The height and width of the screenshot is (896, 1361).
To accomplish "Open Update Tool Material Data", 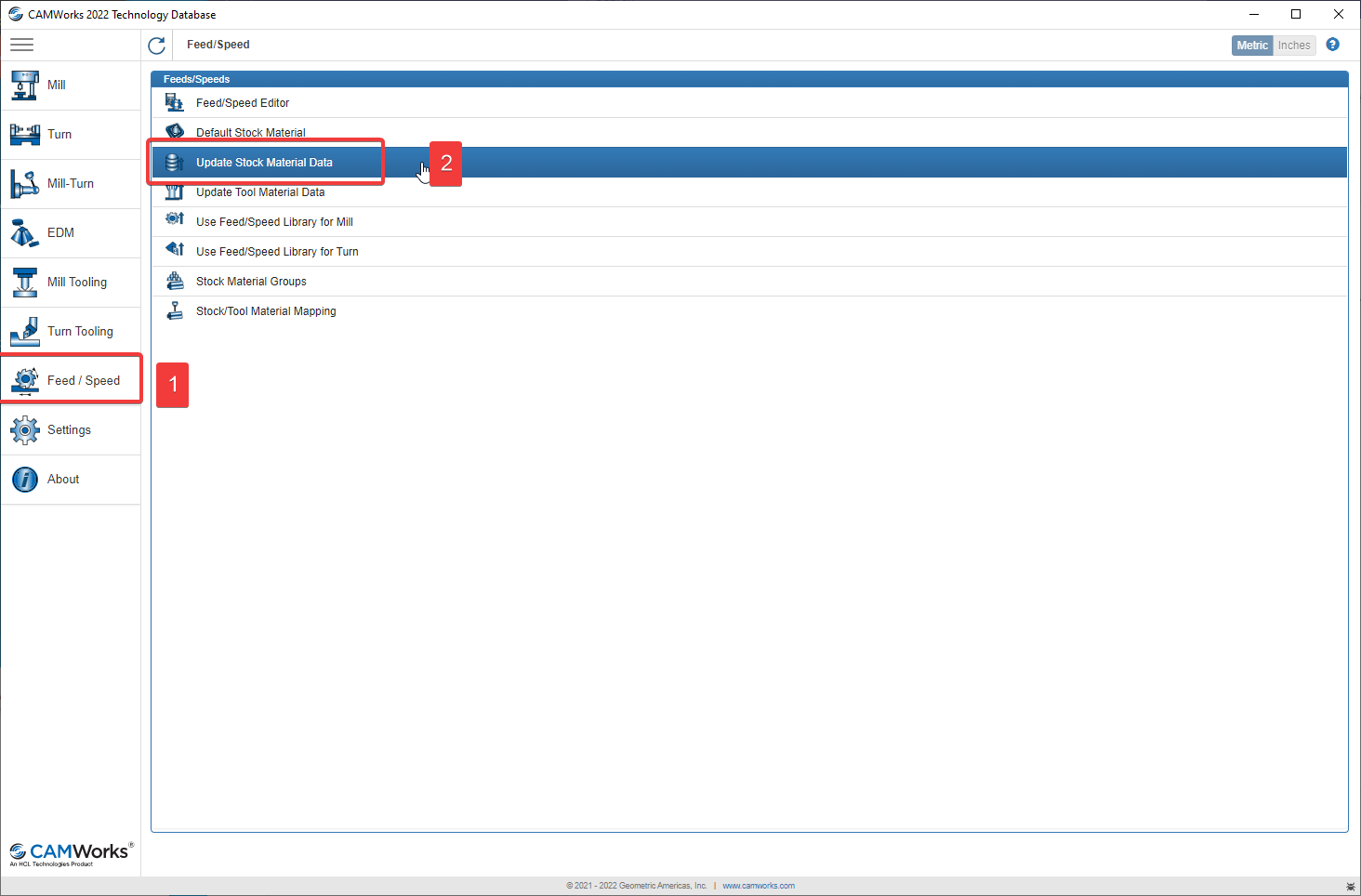I will coord(749,192).
